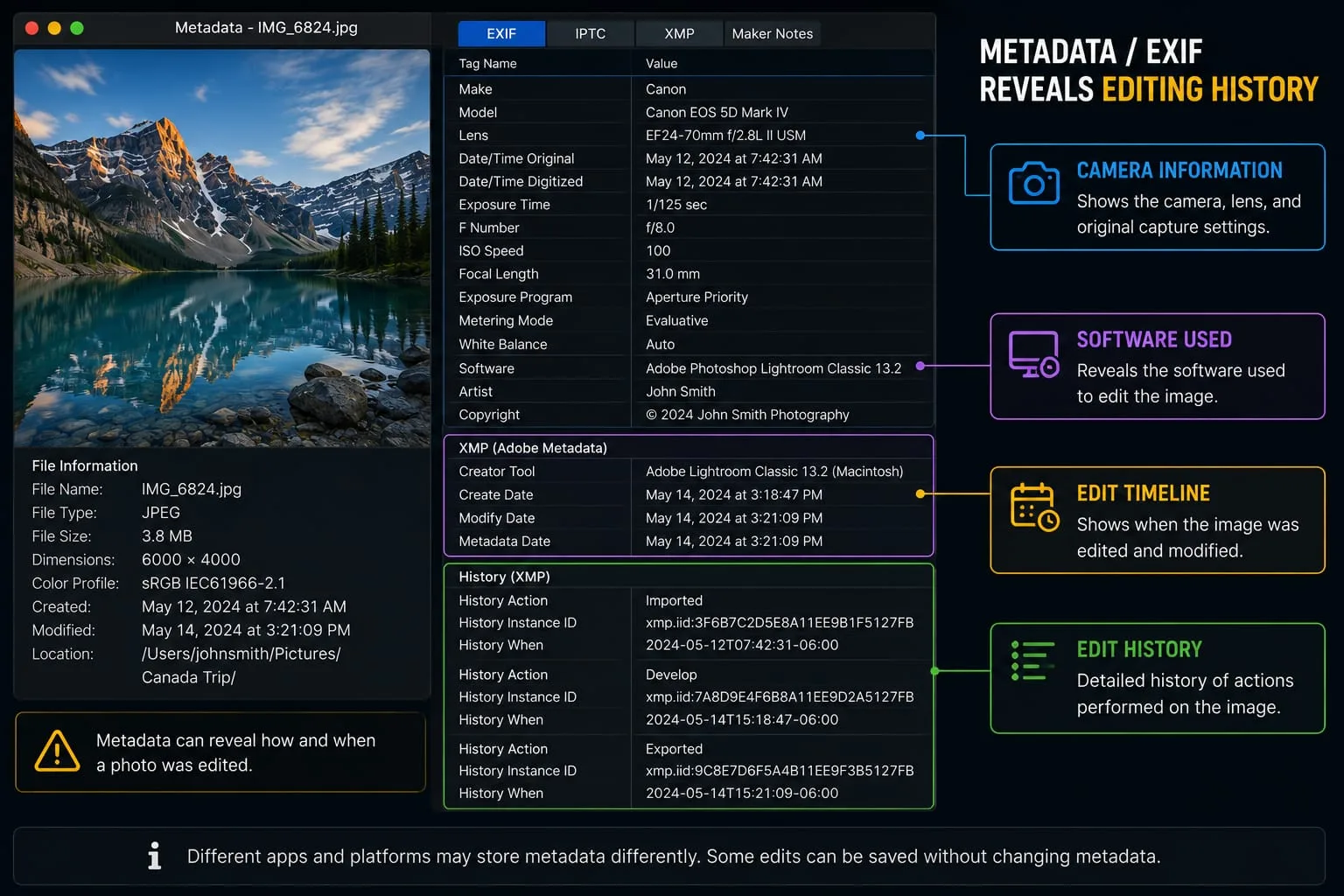Select the White Balance value Auto
The image size is (1344, 896).
click(x=660, y=345)
